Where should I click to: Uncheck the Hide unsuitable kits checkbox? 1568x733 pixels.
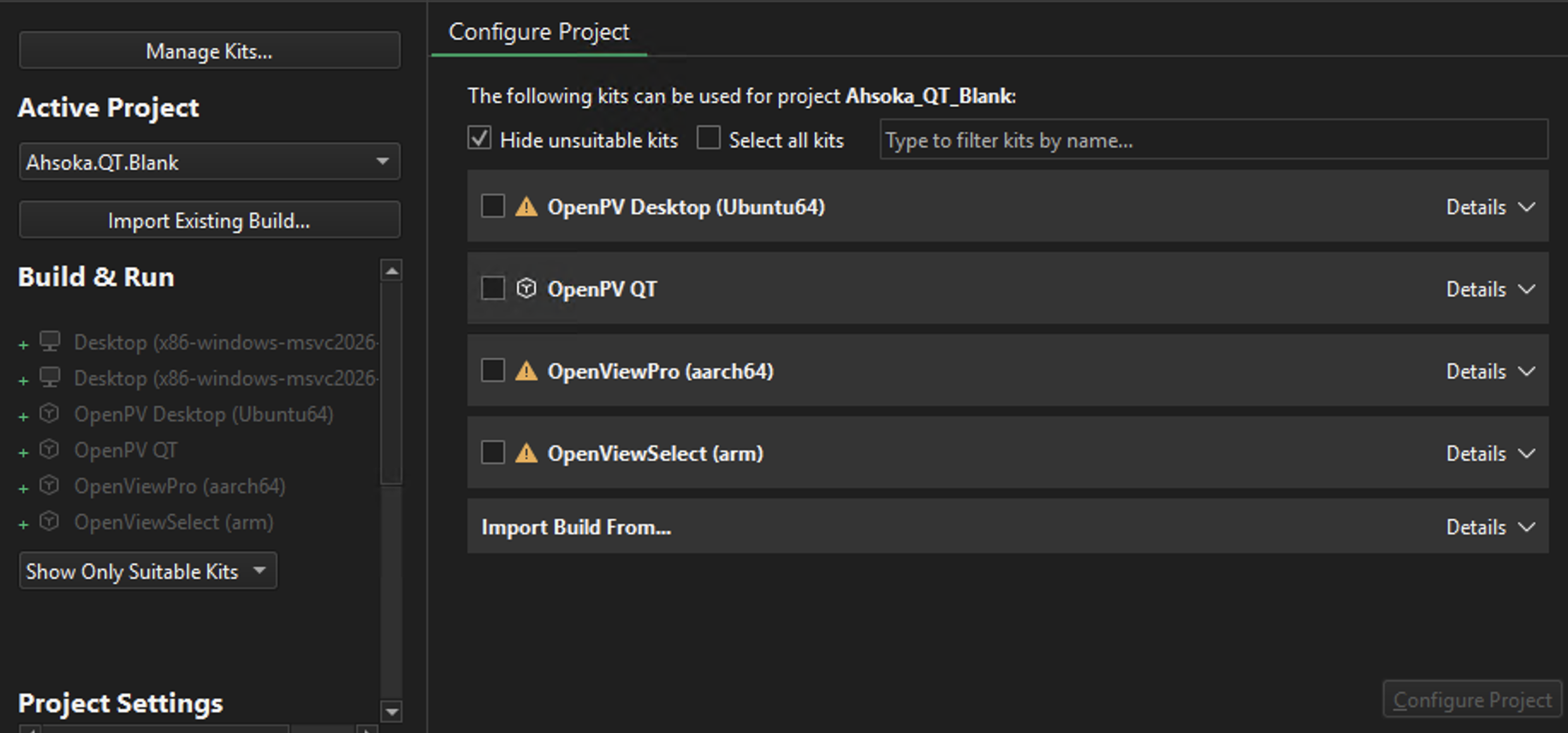tap(479, 138)
